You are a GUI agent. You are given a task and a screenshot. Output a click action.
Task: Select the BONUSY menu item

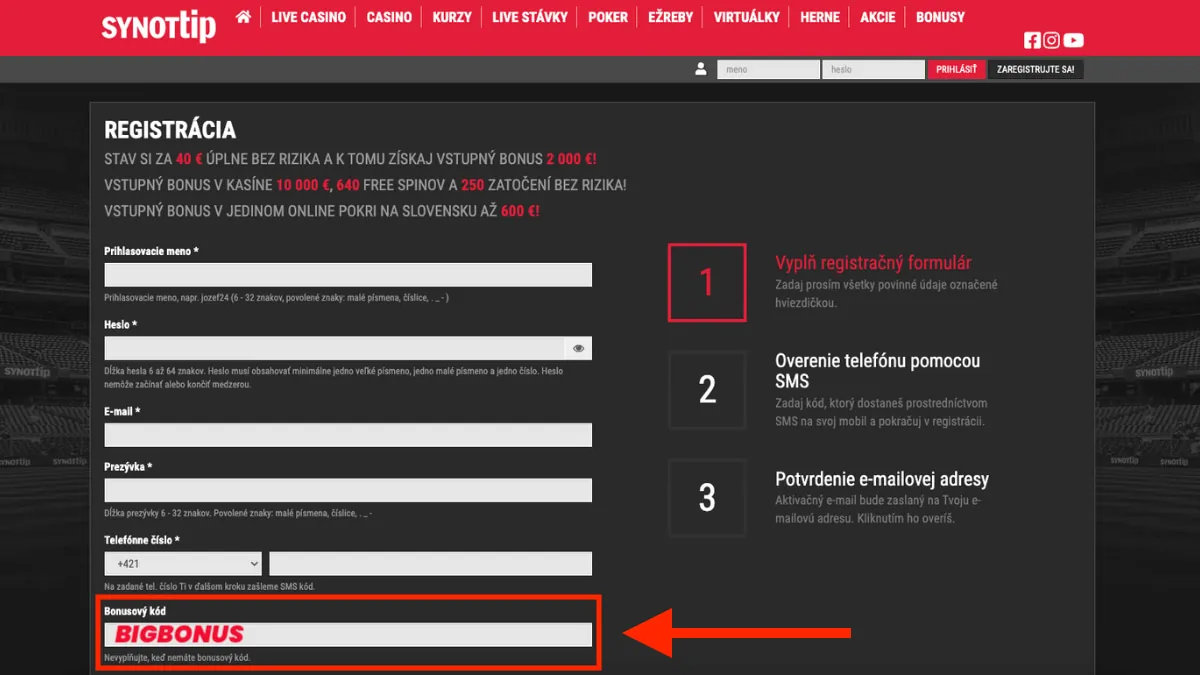point(940,17)
